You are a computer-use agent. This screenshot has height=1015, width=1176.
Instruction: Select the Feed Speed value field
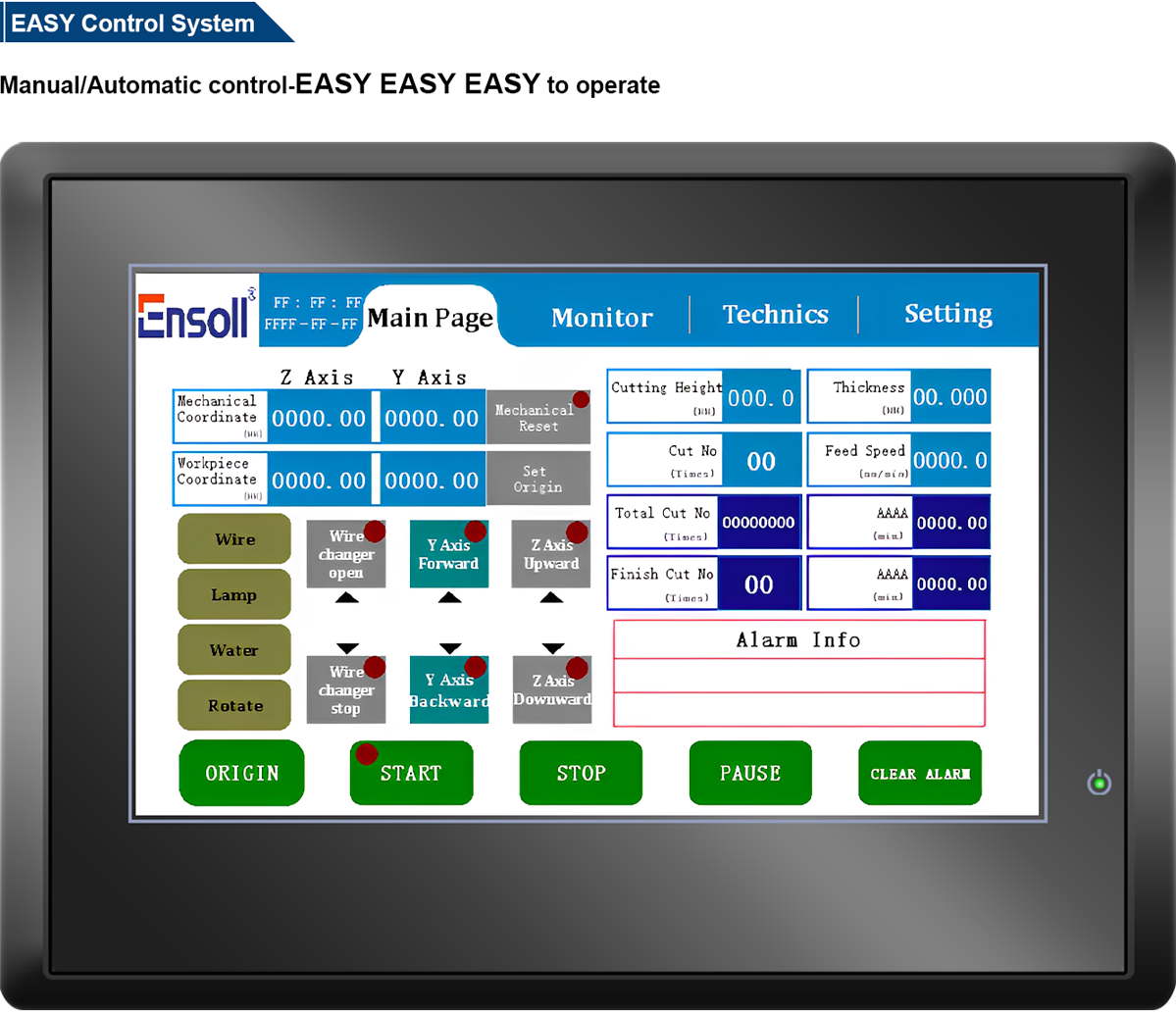(x=950, y=460)
